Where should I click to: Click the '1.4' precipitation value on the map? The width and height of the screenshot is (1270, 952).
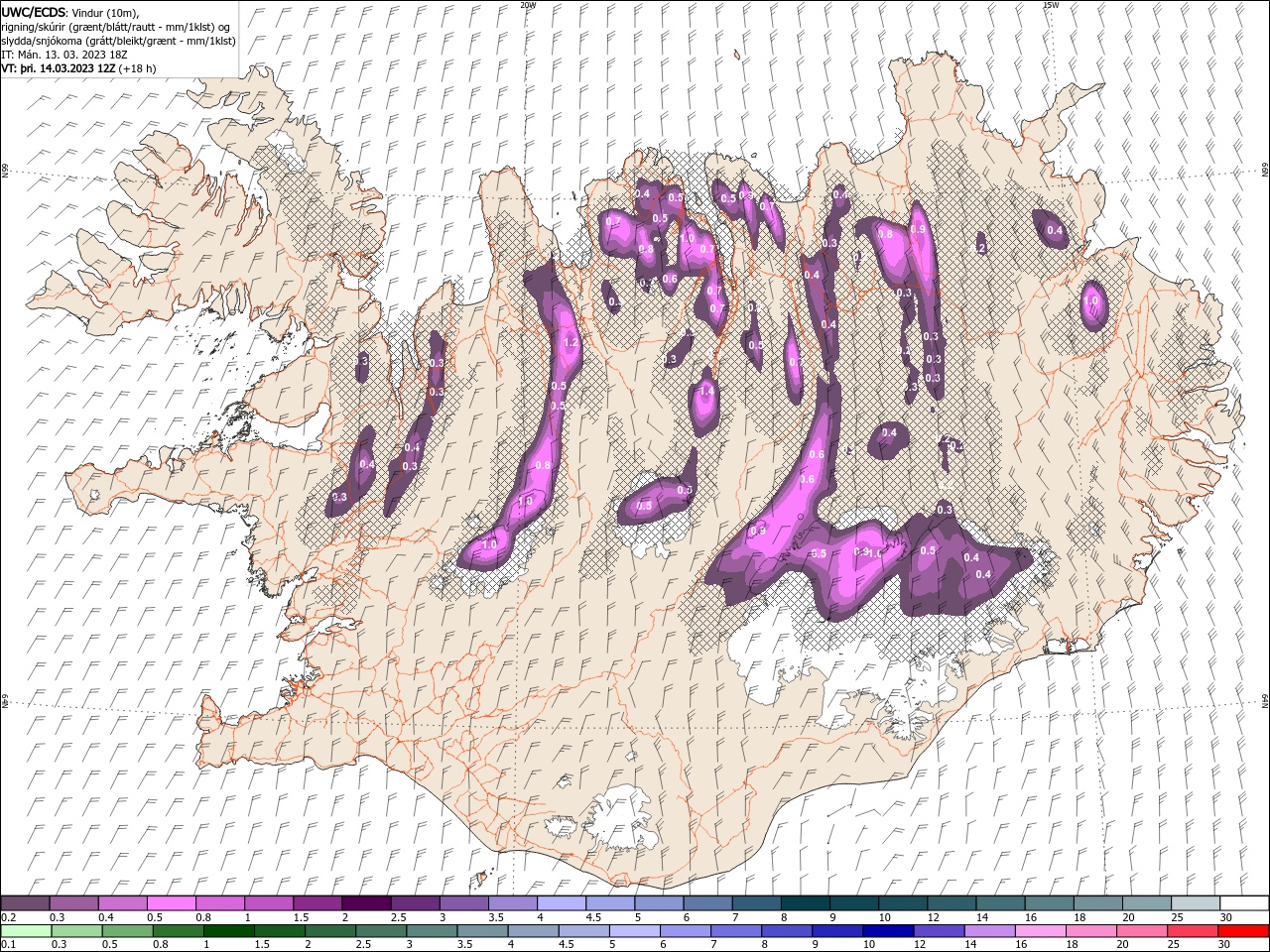[x=706, y=392]
